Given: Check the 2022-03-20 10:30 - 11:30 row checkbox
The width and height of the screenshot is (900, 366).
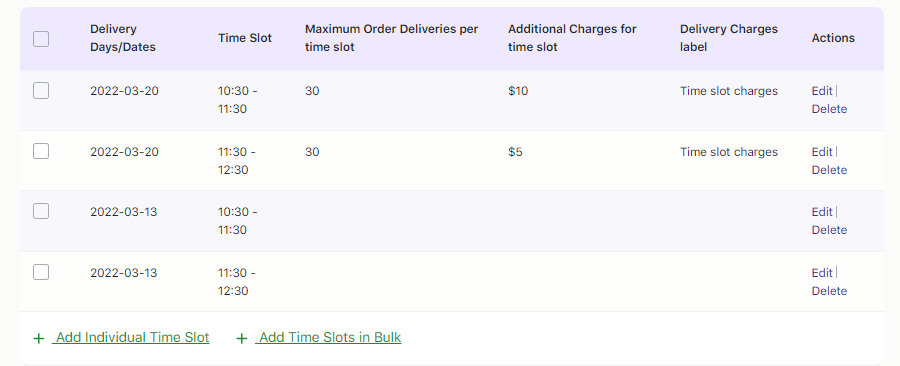Looking at the screenshot, I should pyautogui.click(x=41, y=91).
